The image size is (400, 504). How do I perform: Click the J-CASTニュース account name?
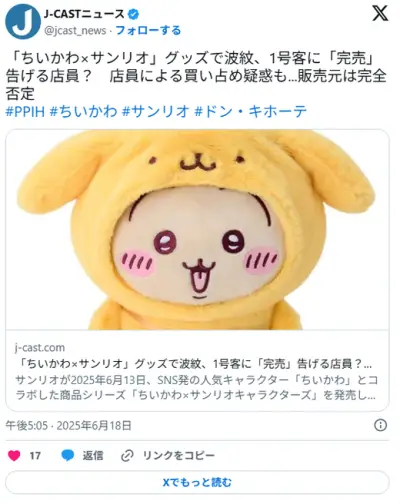(x=84, y=14)
